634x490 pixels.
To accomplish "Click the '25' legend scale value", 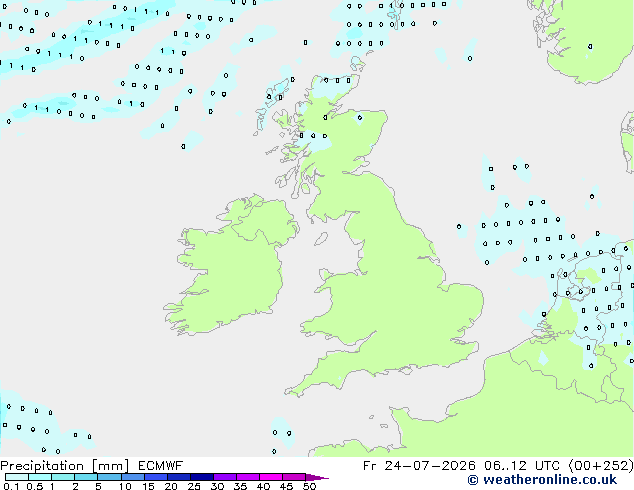I will click(x=194, y=486).
